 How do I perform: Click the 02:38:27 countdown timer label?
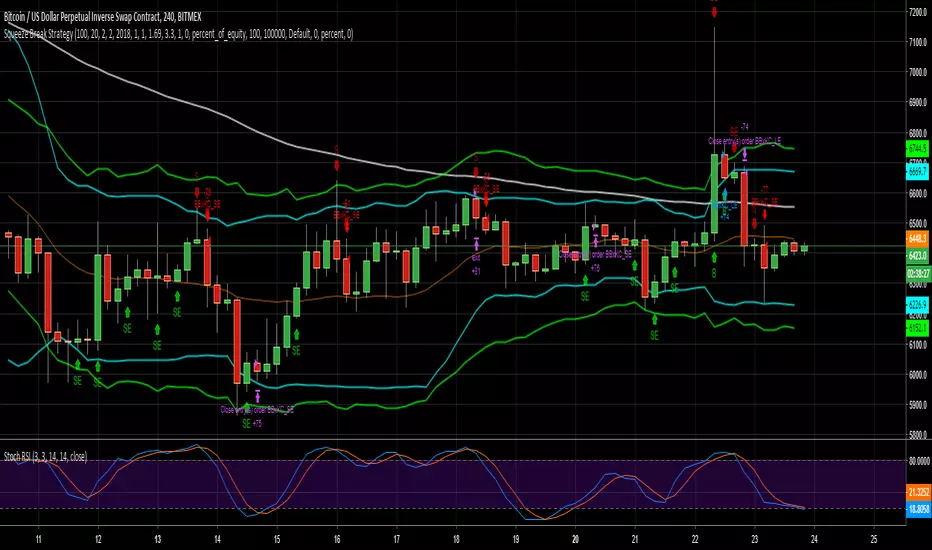click(917, 274)
